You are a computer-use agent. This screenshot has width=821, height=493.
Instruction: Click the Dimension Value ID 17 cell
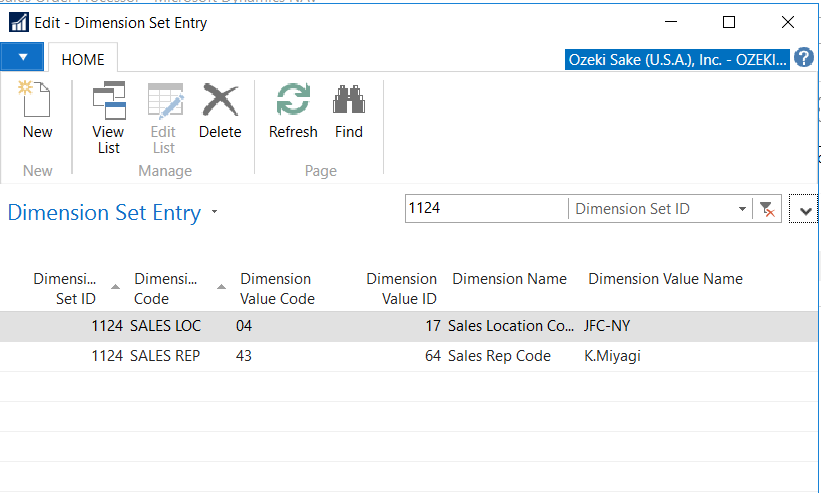pos(432,326)
